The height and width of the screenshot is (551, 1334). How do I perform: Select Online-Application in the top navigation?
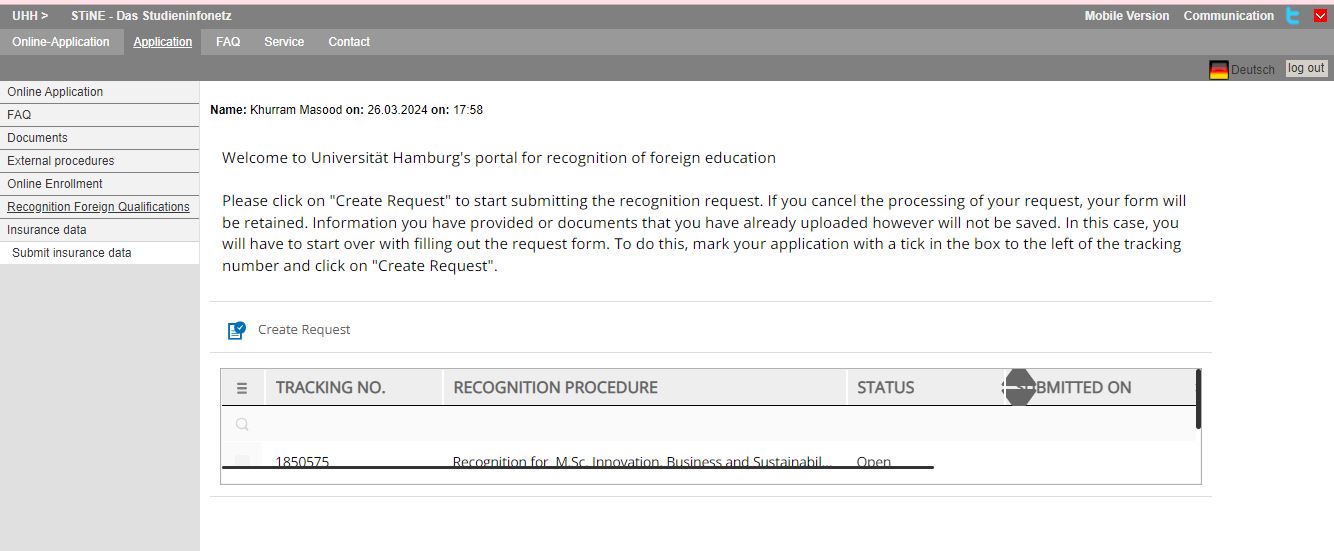(x=61, y=42)
